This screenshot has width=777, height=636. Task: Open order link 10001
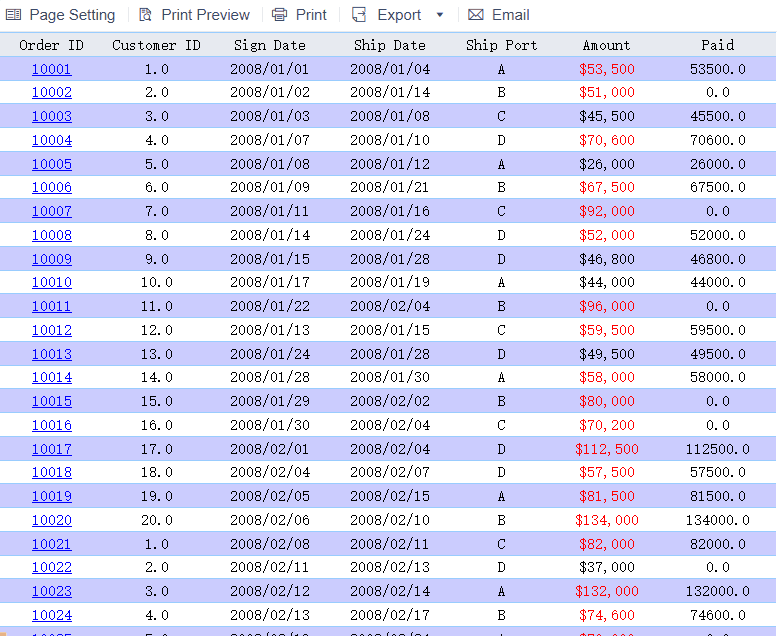(52, 69)
